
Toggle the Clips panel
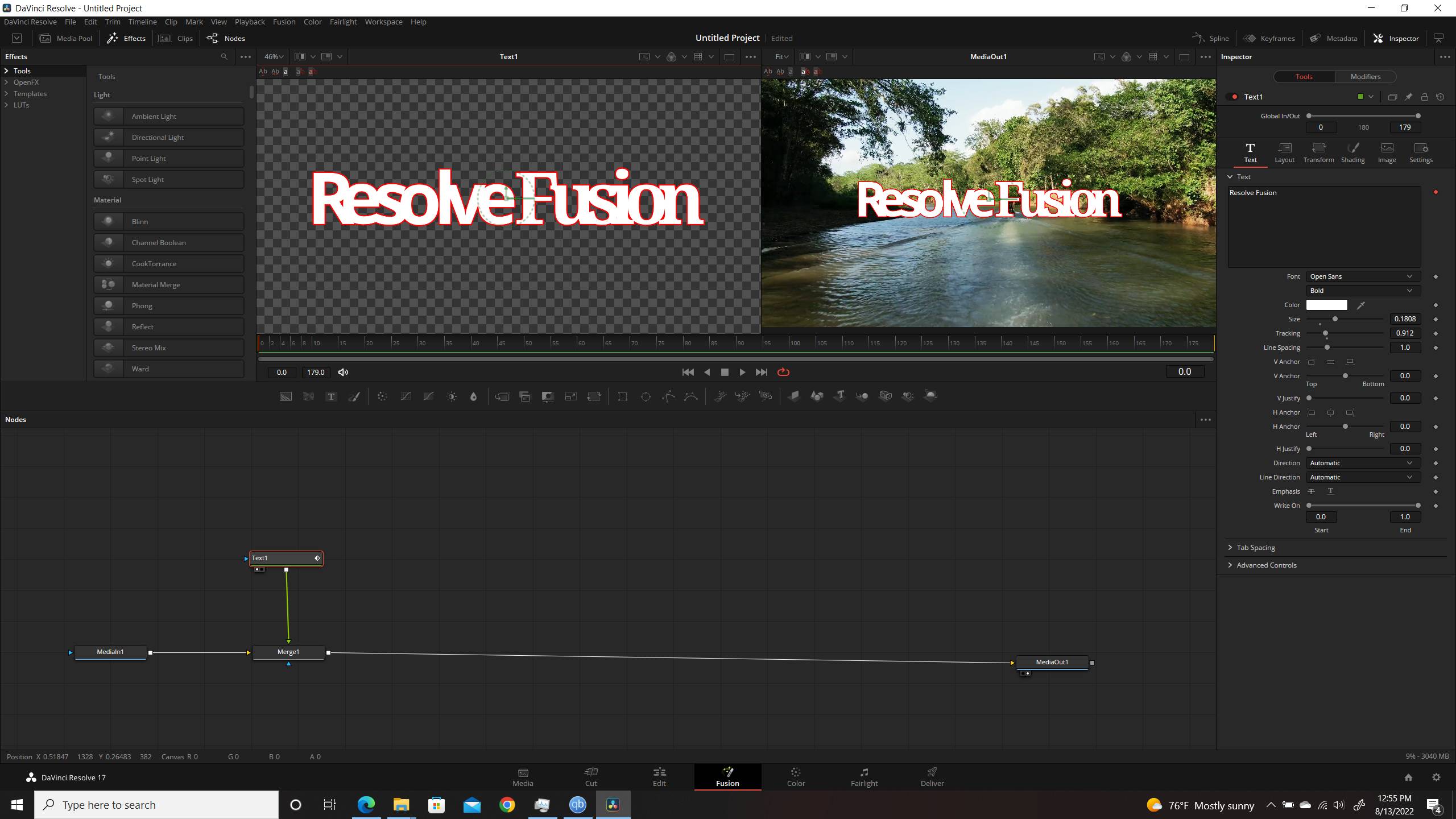pos(176,38)
